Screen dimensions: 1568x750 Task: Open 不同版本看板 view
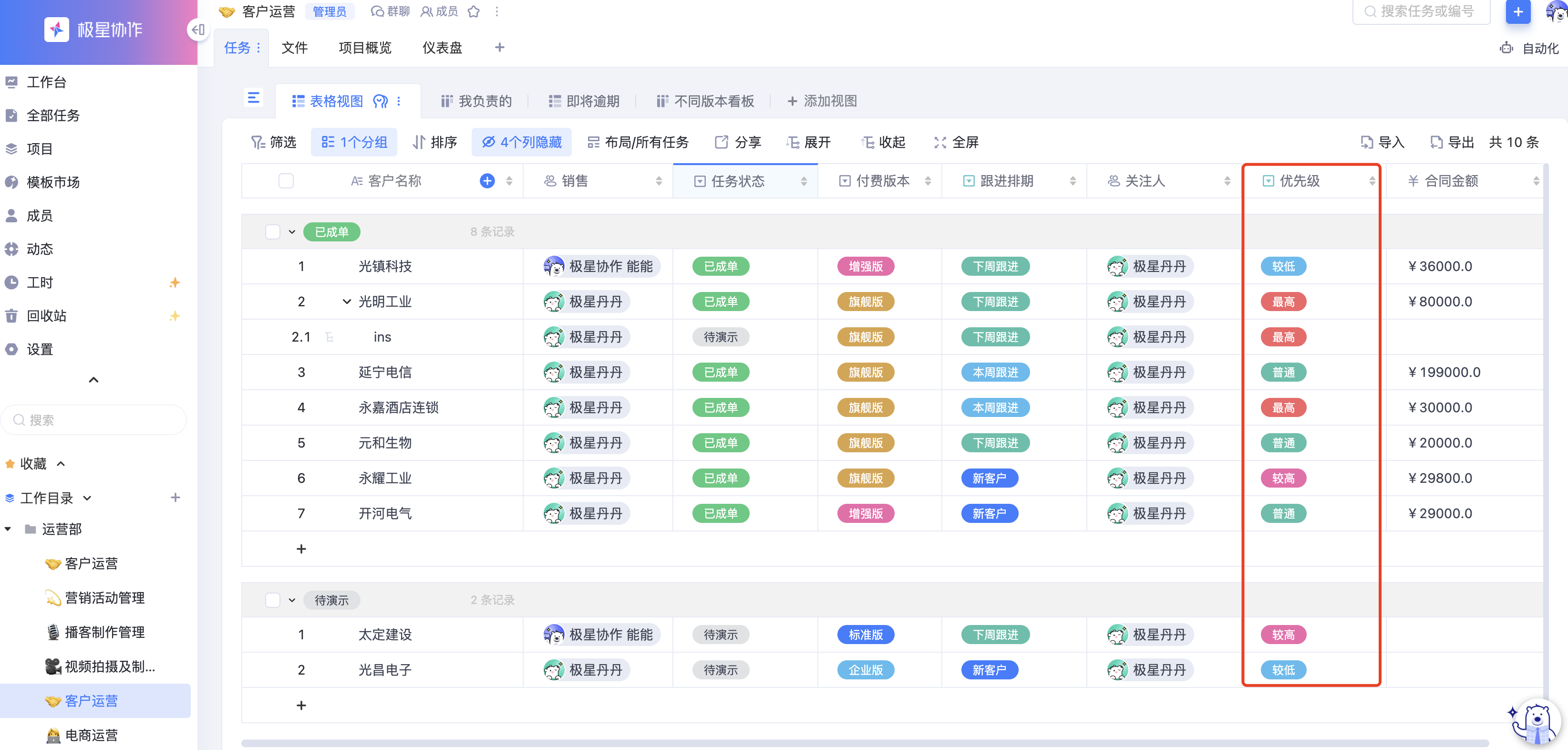coord(705,101)
